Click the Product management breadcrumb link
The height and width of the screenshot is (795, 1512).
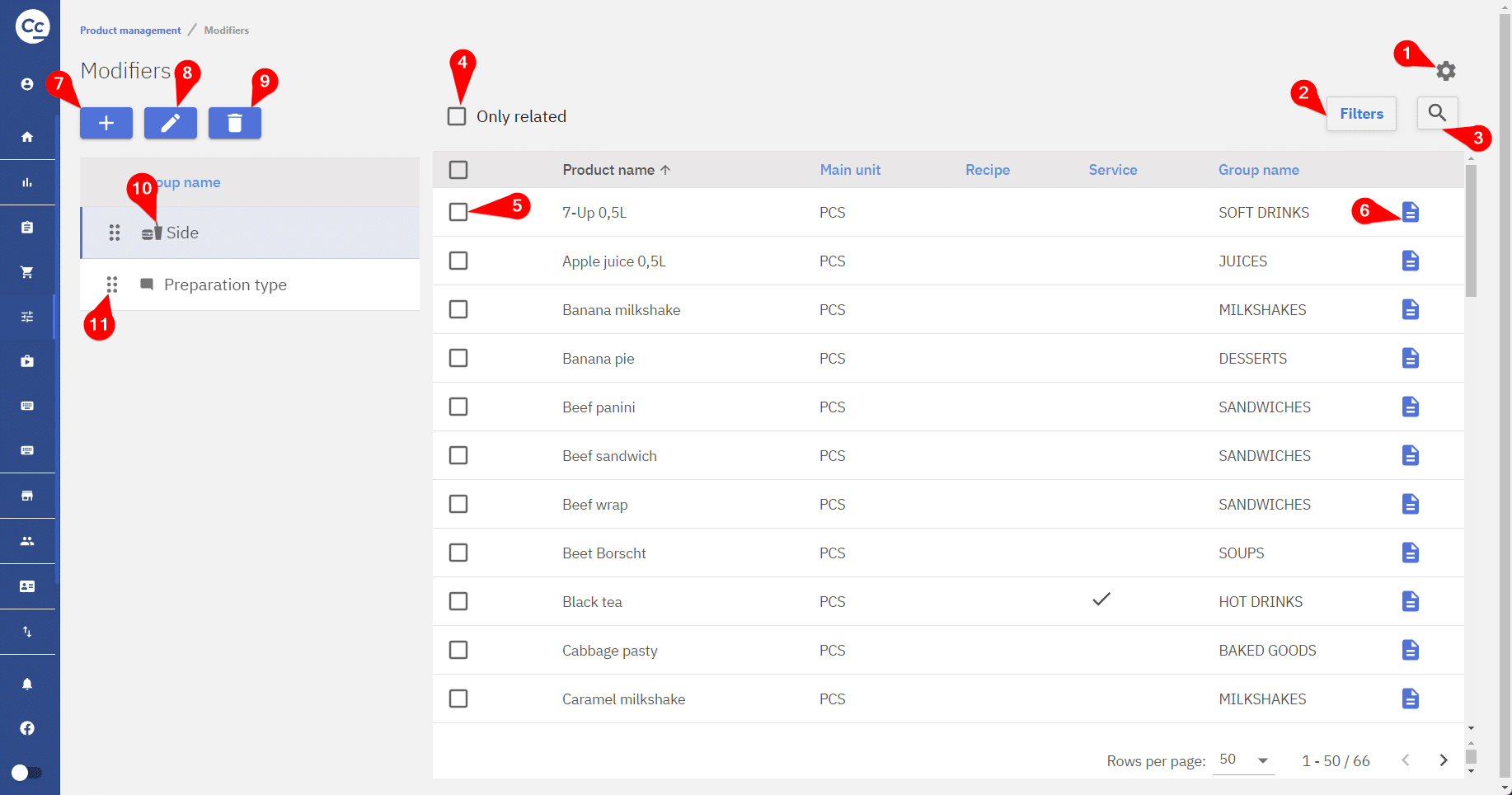[x=130, y=31]
